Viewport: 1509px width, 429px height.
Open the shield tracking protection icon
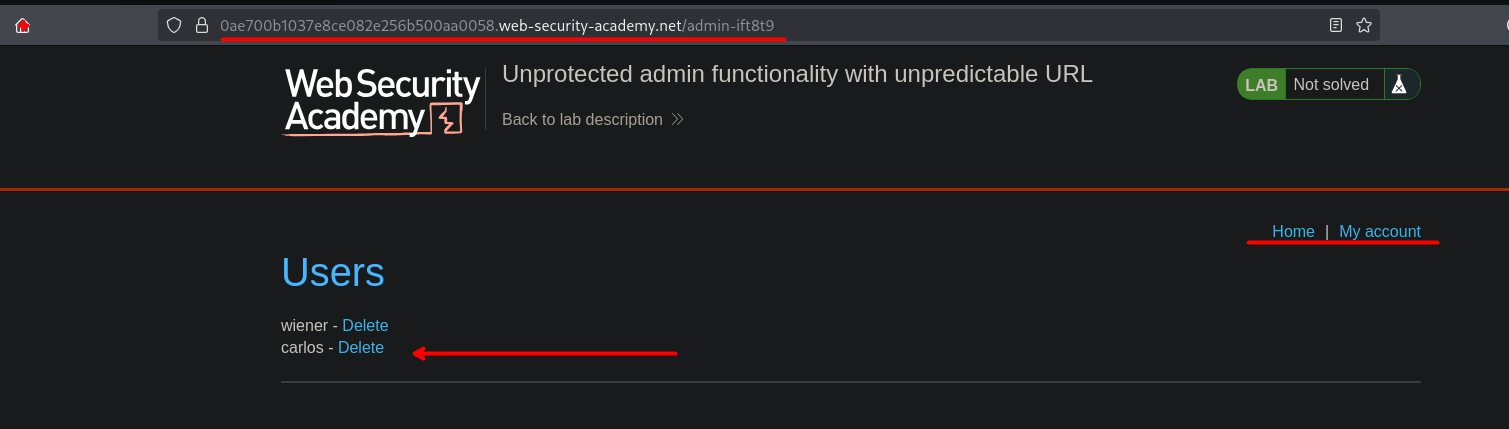tap(174, 26)
